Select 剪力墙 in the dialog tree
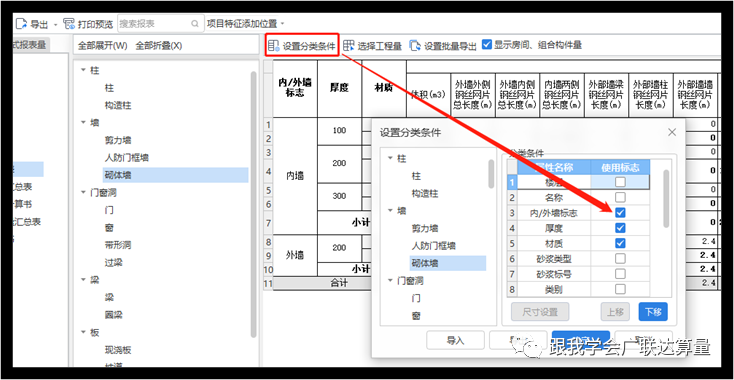Viewport: 734px width, 380px height. pyautogui.click(x=425, y=228)
